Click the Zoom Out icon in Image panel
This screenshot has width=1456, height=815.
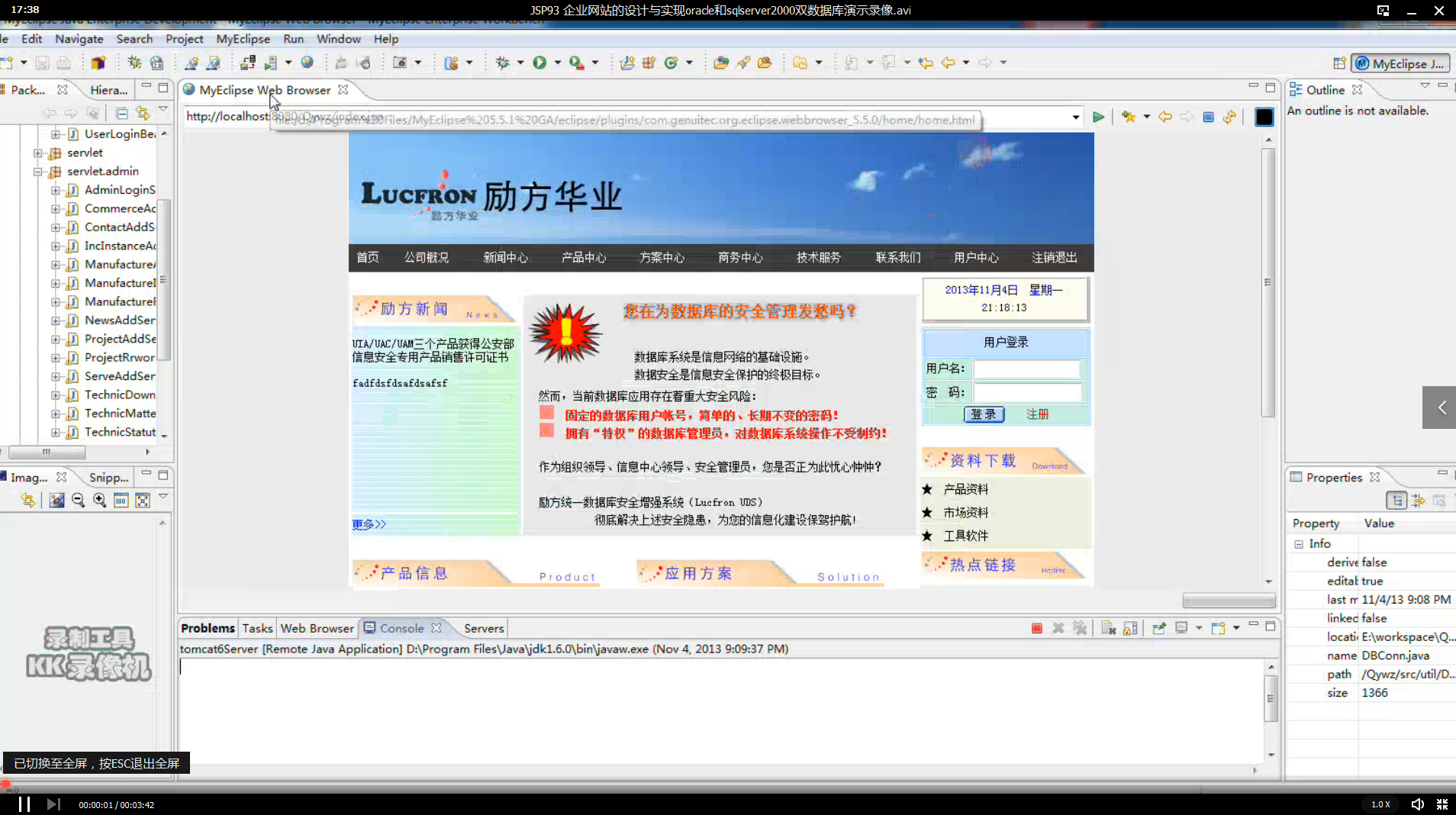click(x=78, y=500)
